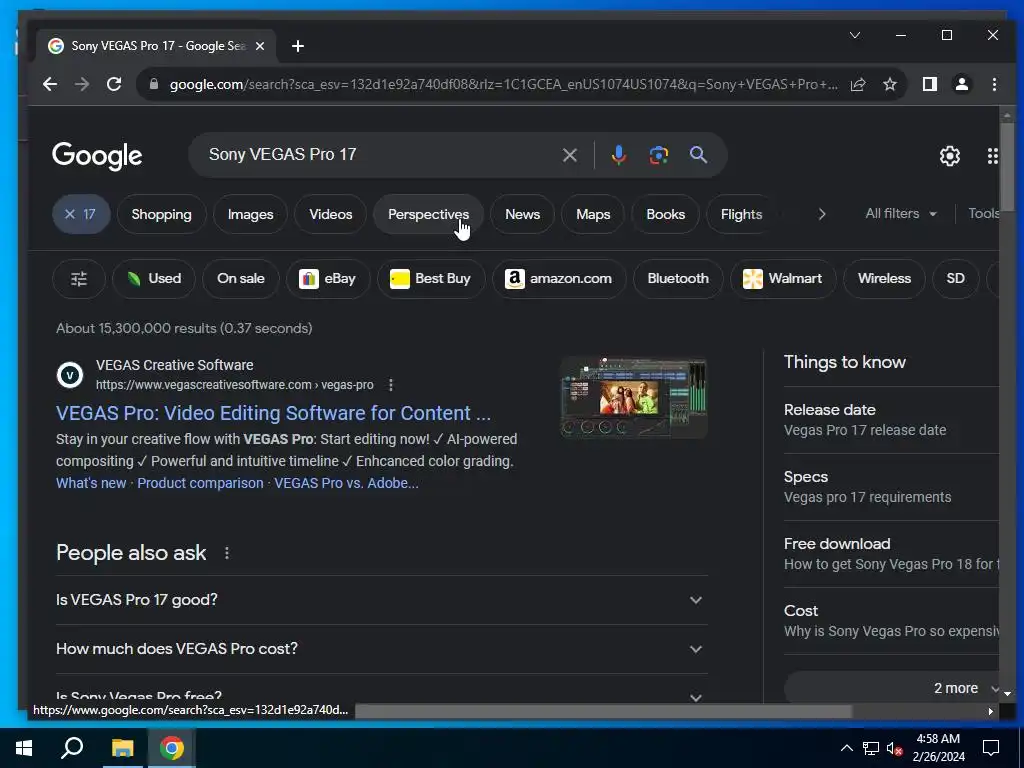Click the magnifier search button

point(698,155)
